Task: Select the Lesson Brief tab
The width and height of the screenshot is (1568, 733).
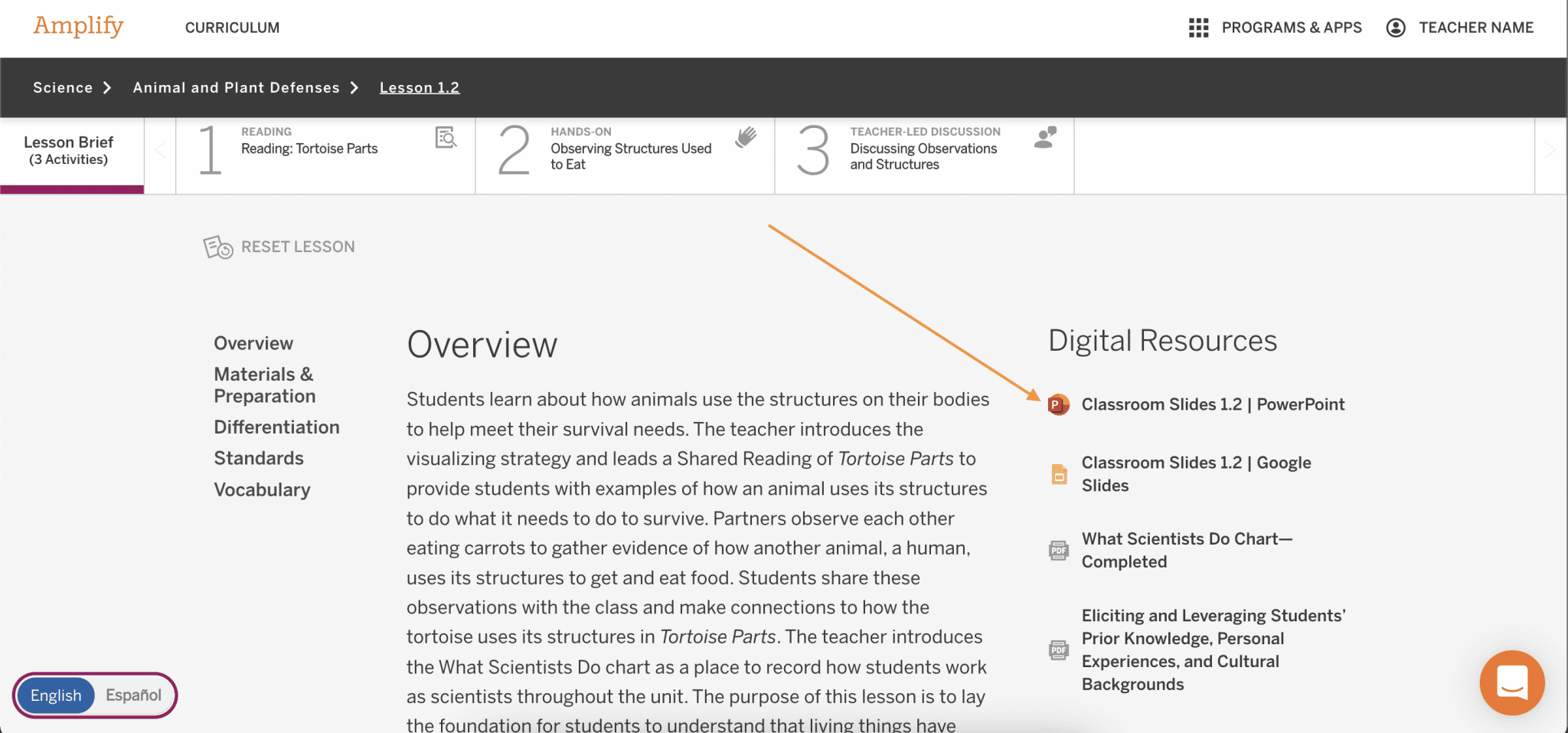Action: (69, 151)
